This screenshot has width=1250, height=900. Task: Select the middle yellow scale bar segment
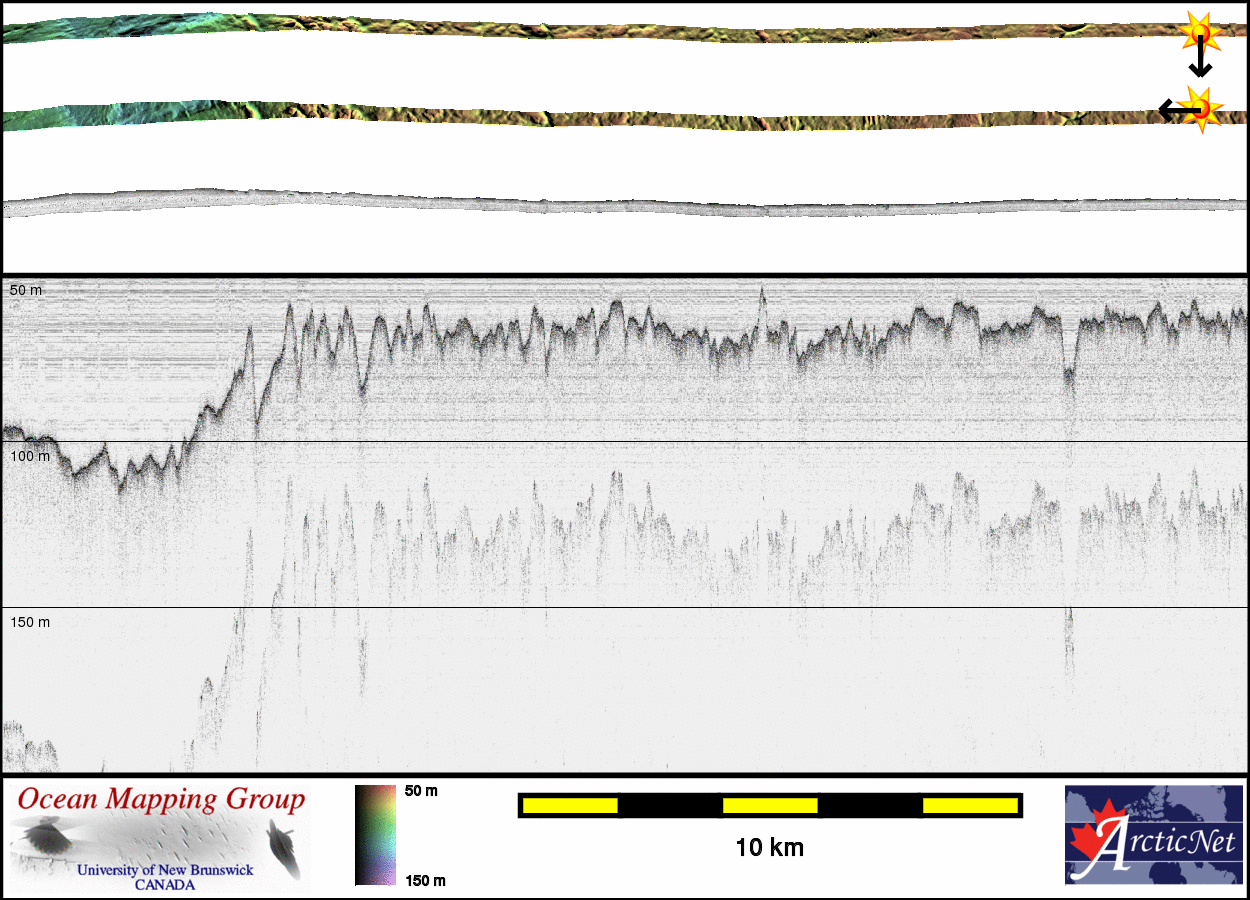[x=770, y=805]
